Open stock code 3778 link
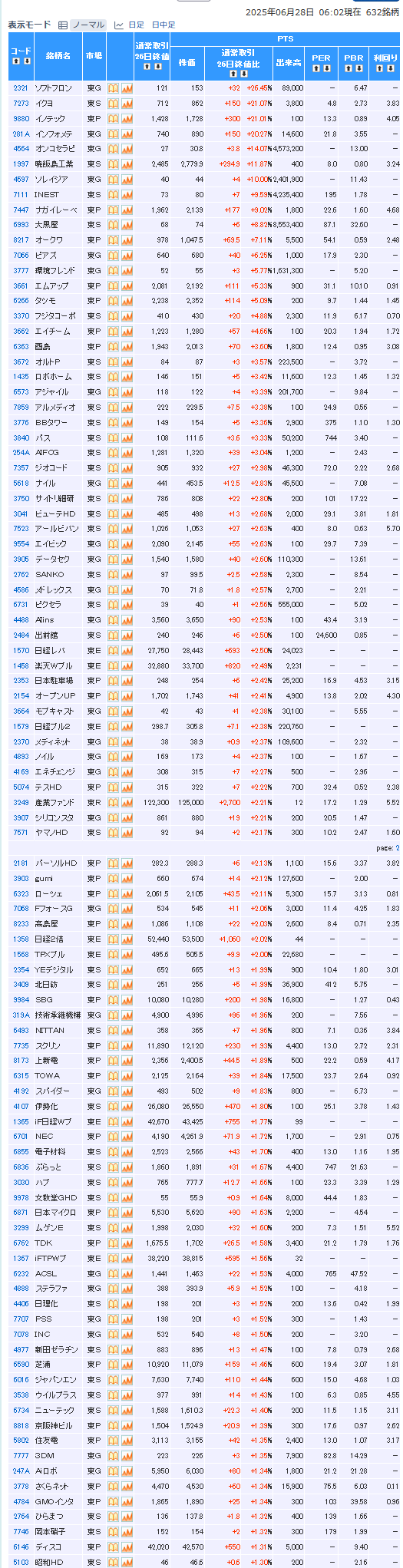Viewport: 403px width, 1568px height. pos(21,1486)
